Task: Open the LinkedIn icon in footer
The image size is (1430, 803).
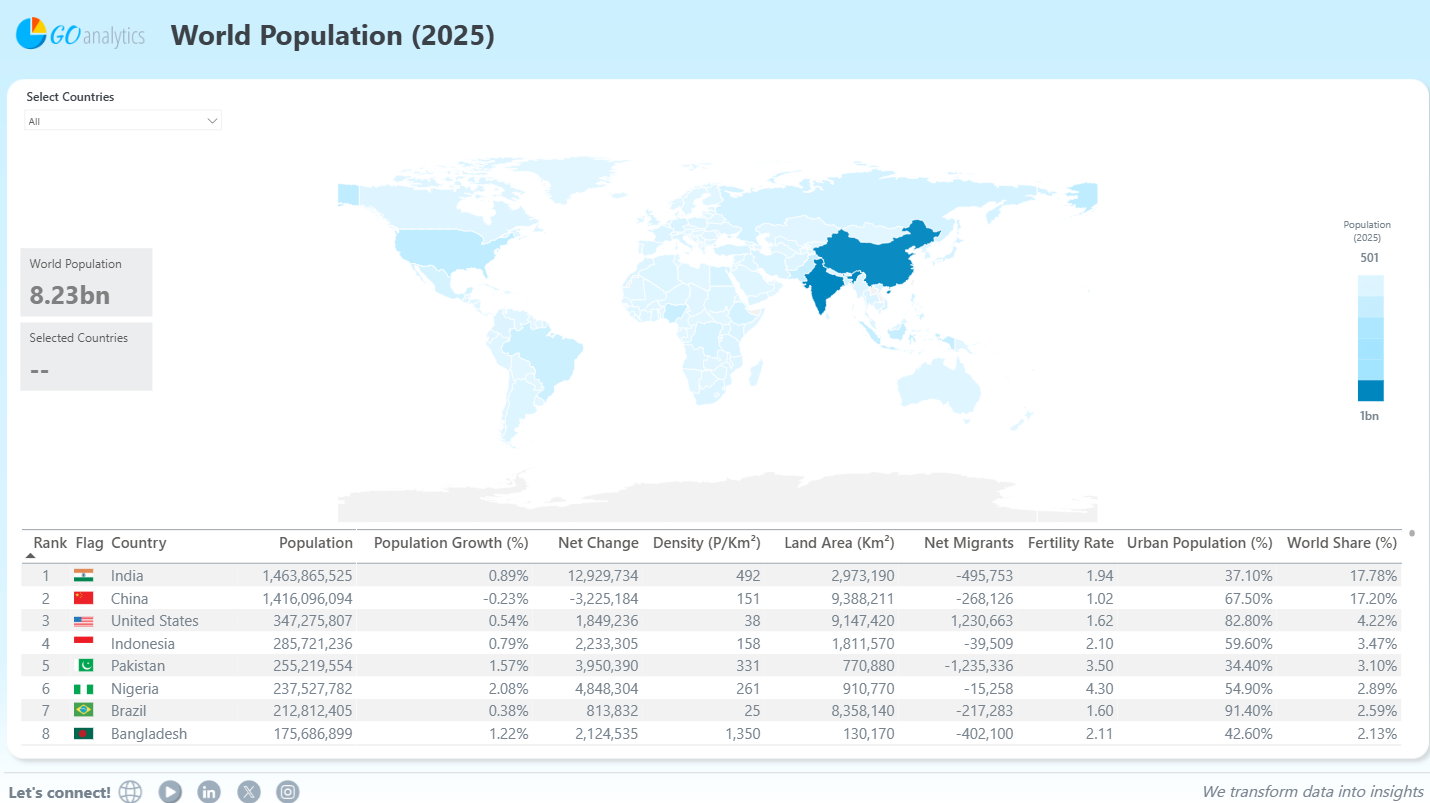Action: tap(209, 791)
